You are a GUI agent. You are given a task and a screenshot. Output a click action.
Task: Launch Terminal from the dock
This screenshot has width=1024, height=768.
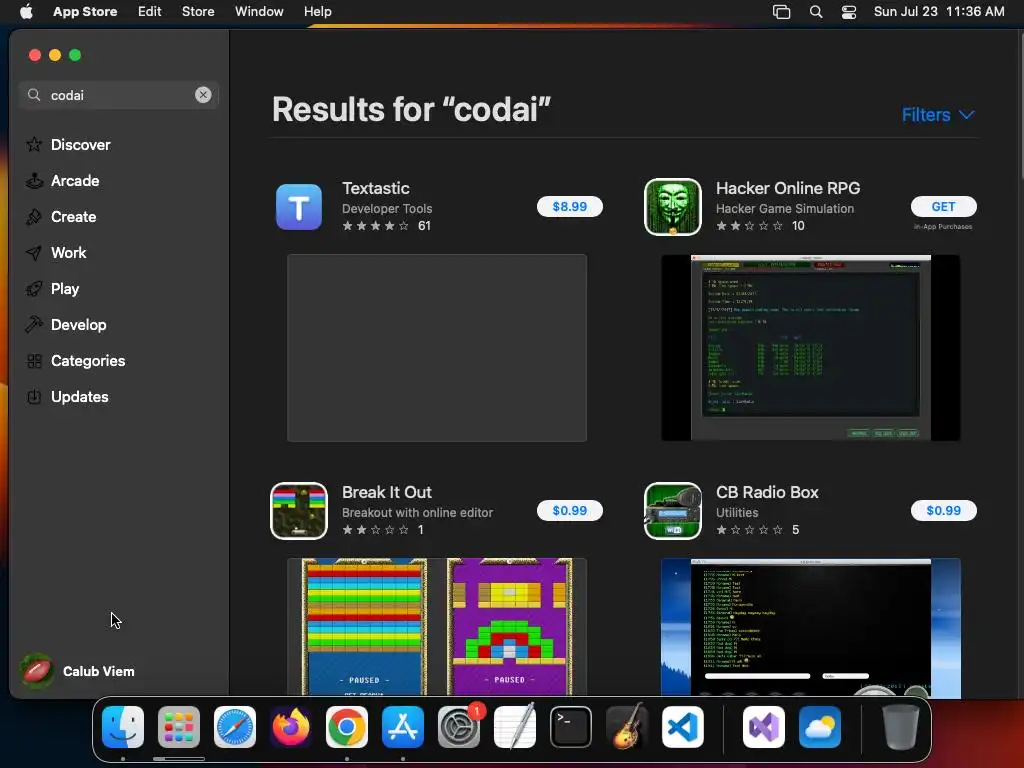click(571, 727)
